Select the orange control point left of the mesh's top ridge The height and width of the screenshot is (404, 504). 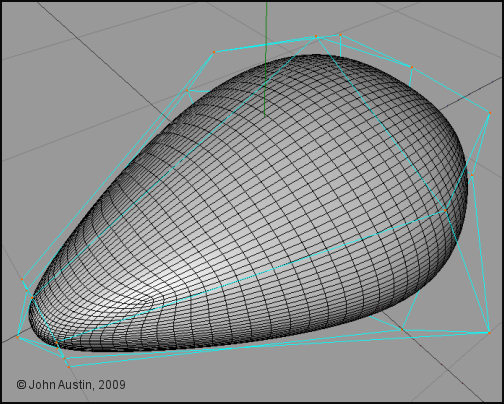tap(187, 90)
